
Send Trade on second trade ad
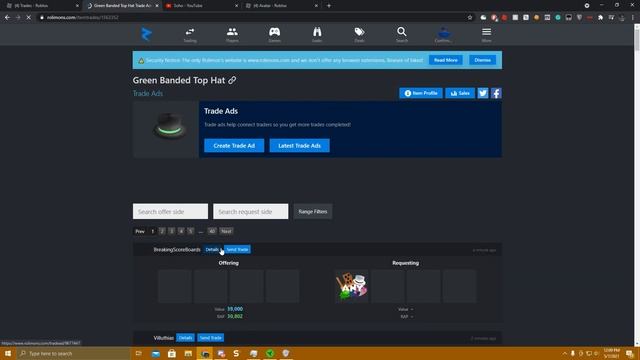(211, 338)
